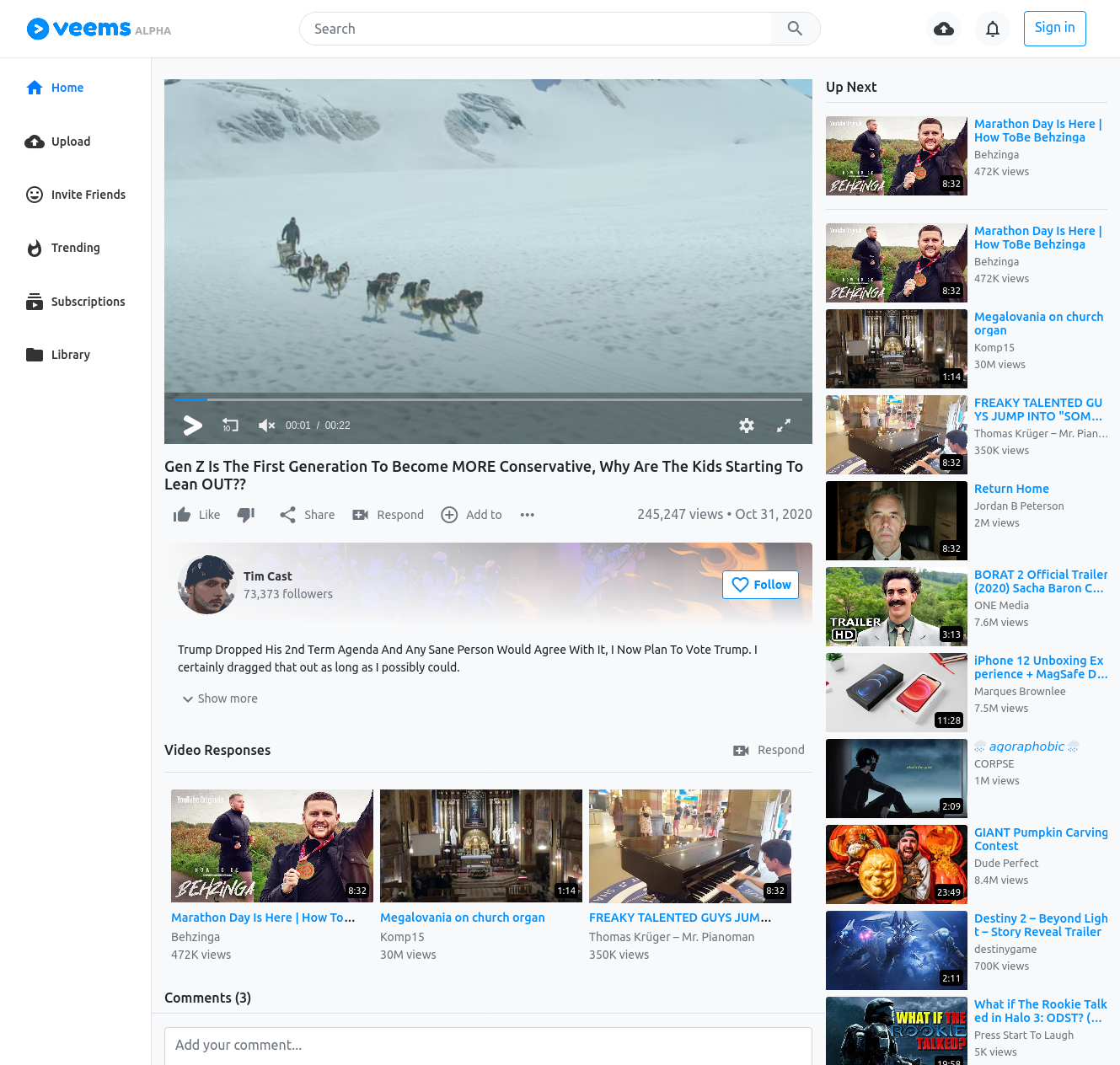Rewind the video 10 seconds
Image resolution: width=1120 pixels, height=1065 pixels.
(230, 425)
